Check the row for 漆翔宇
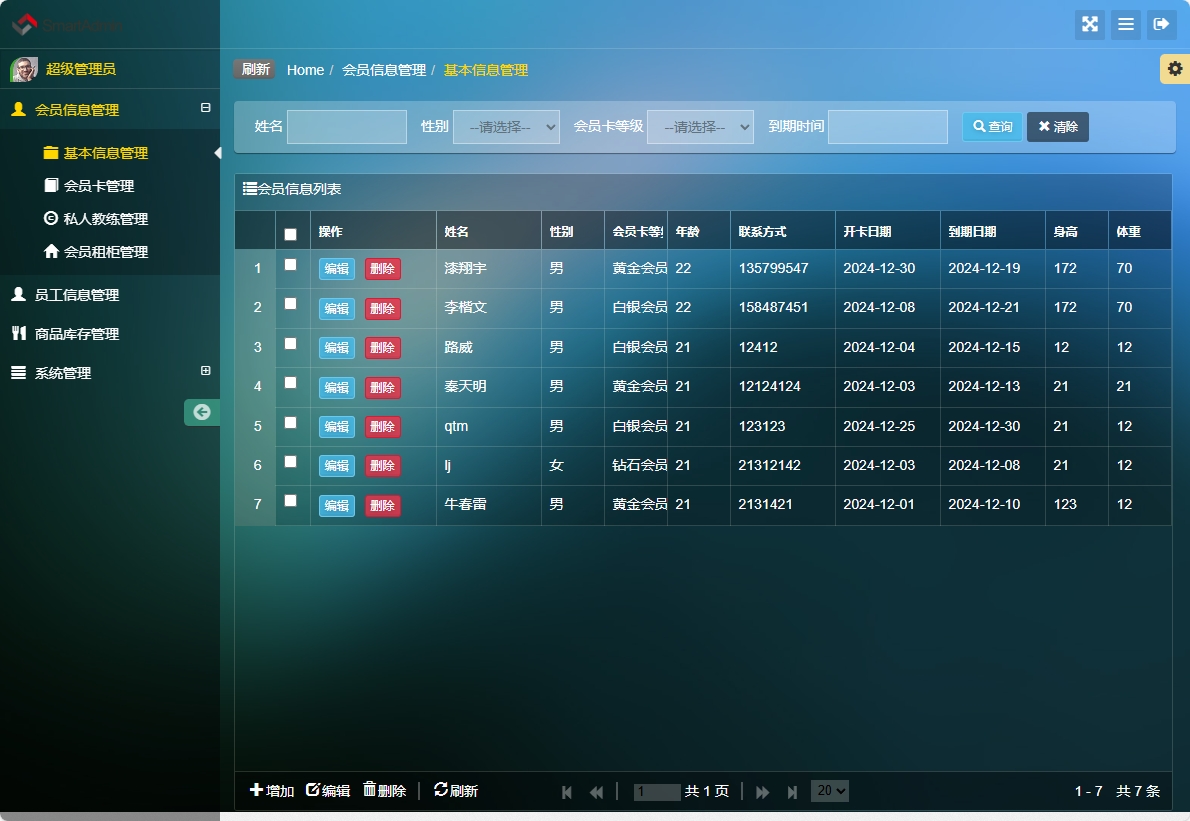The width and height of the screenshot is (1190, 821). tap(290, 265)
